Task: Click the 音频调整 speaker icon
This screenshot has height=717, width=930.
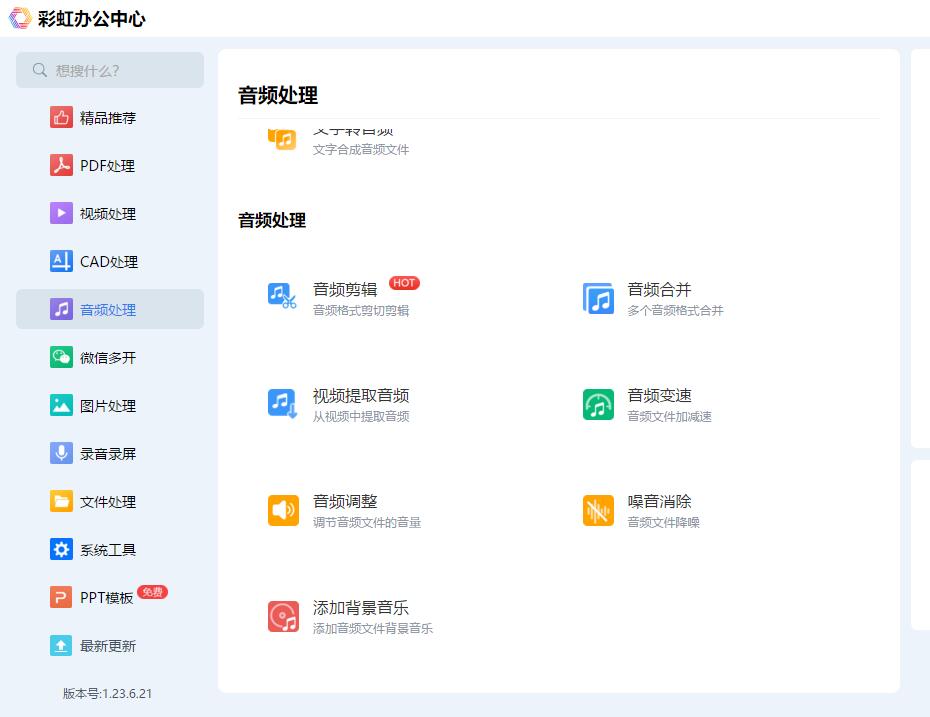Action: coord(283,510)
